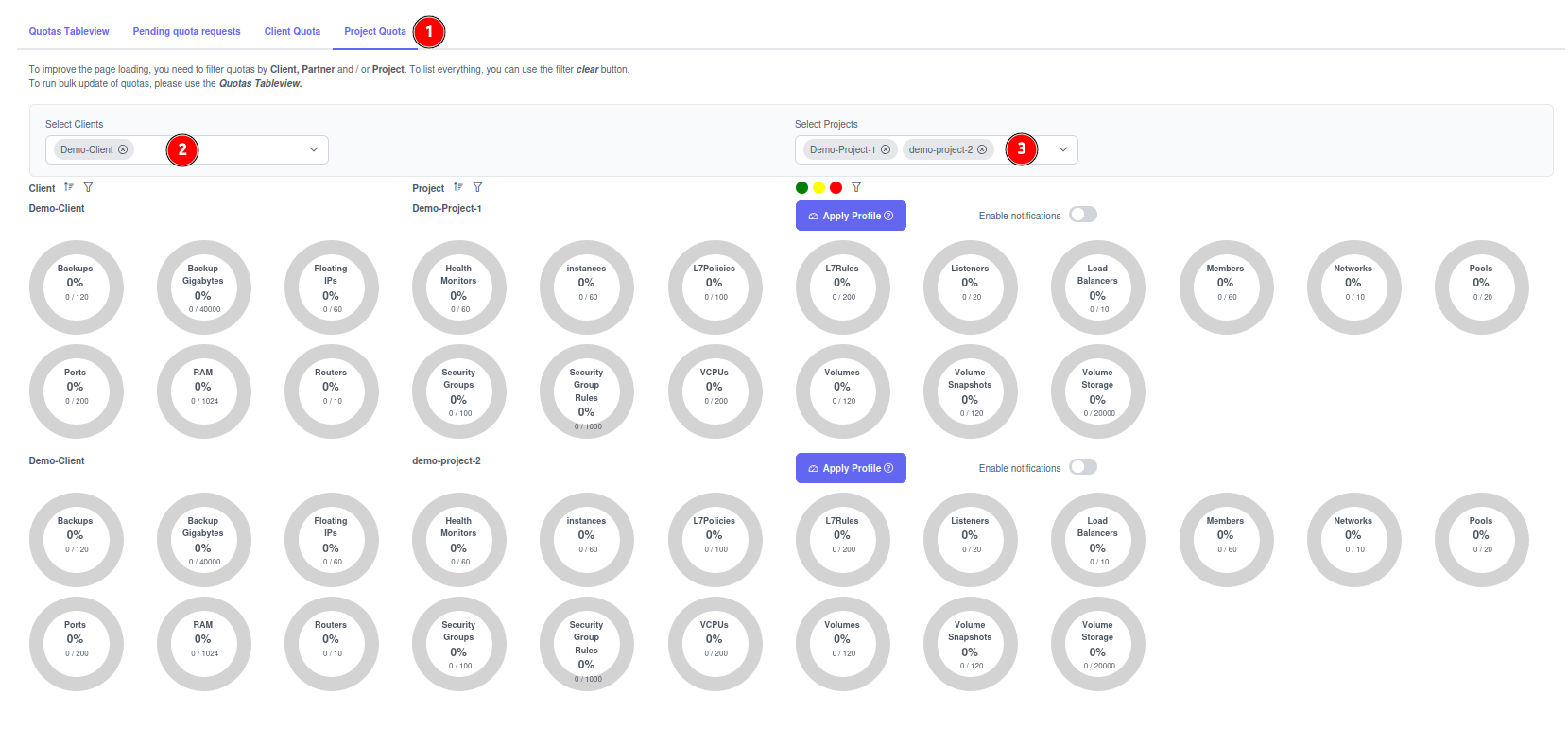Switch to Pending quota requests tab
The height and width of the screenshot is (729, 1568).
tap(186, 31)
